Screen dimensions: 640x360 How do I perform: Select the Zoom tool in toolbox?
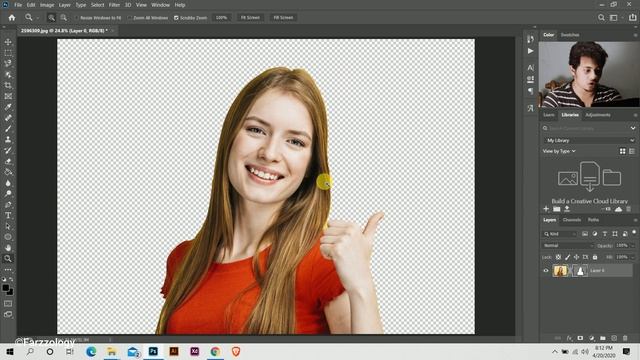click(x=8, y=258)
